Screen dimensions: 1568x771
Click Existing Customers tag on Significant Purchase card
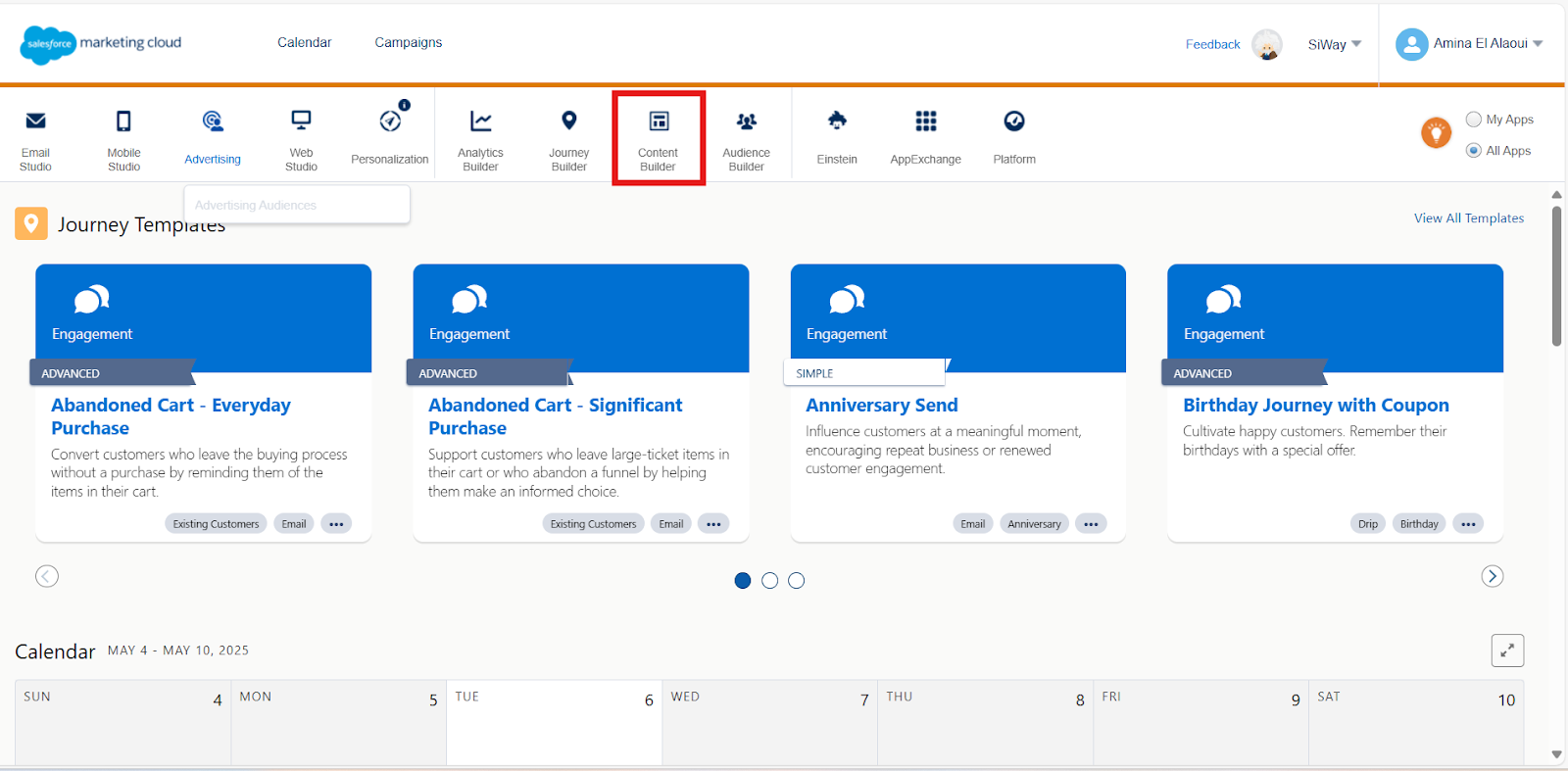(593, 524)
